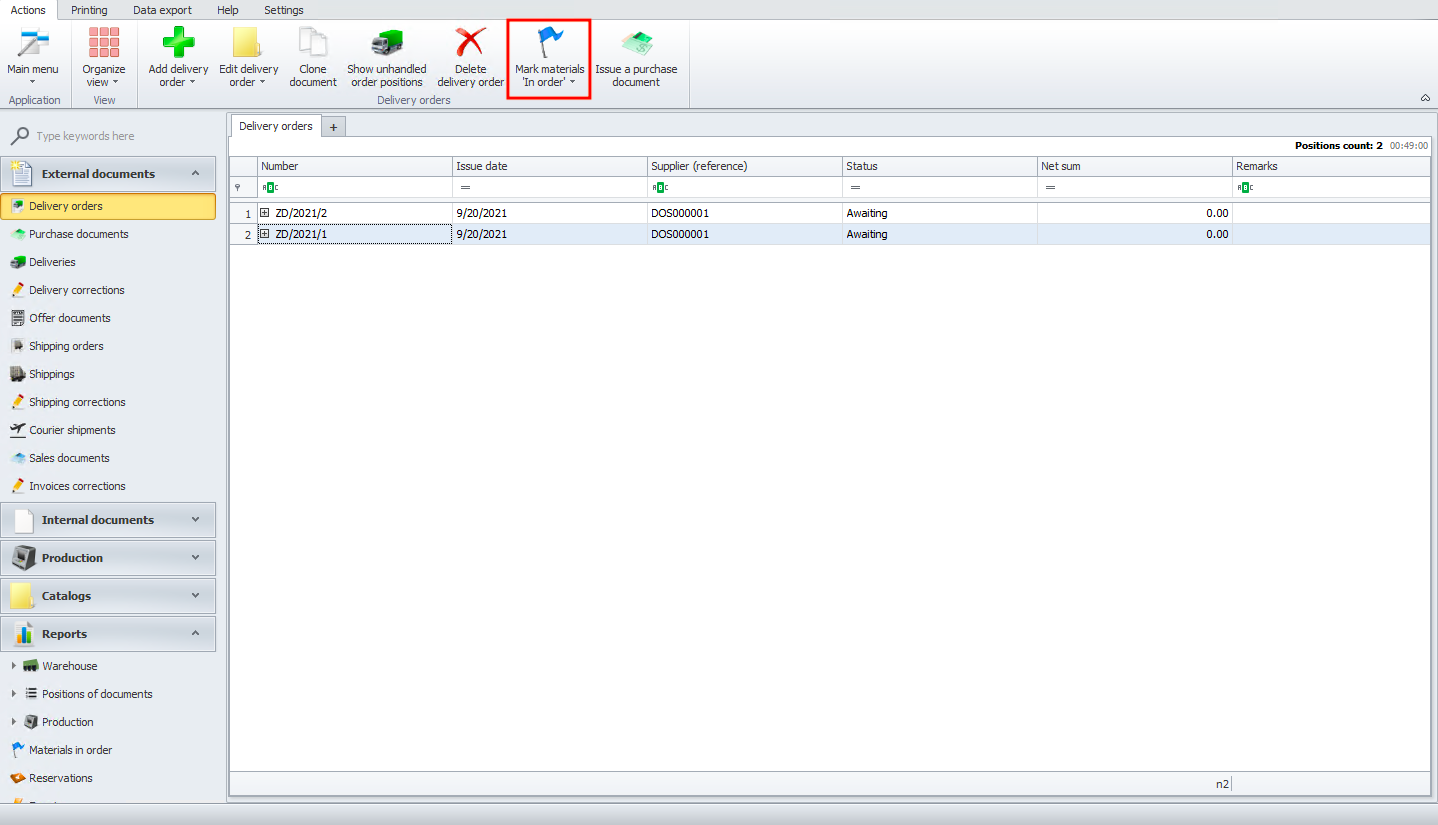This screenshot has width=1438, height=825.
Task: Sort by Number column header
Action: pyautogui.click(x=355, y=166)
